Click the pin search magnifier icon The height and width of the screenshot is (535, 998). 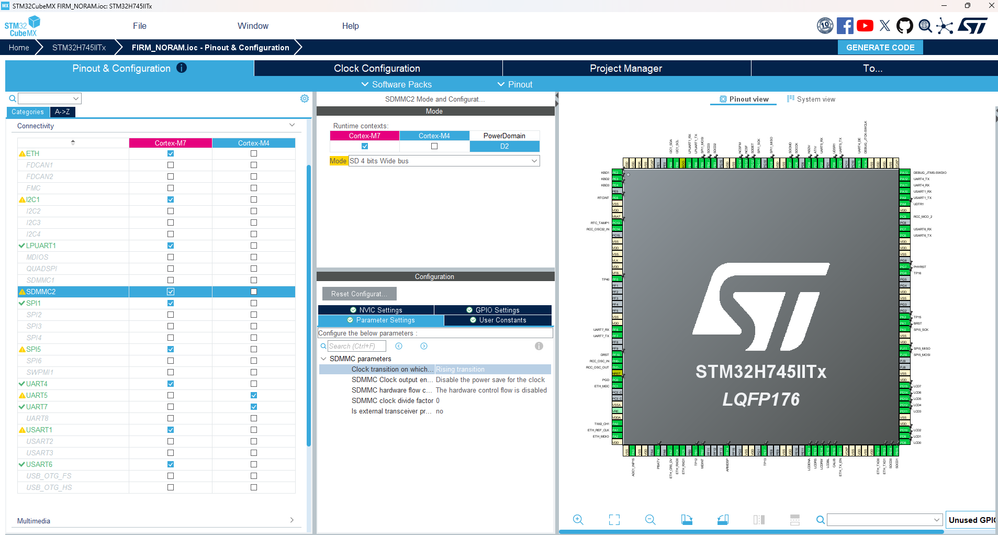point(820,520)
